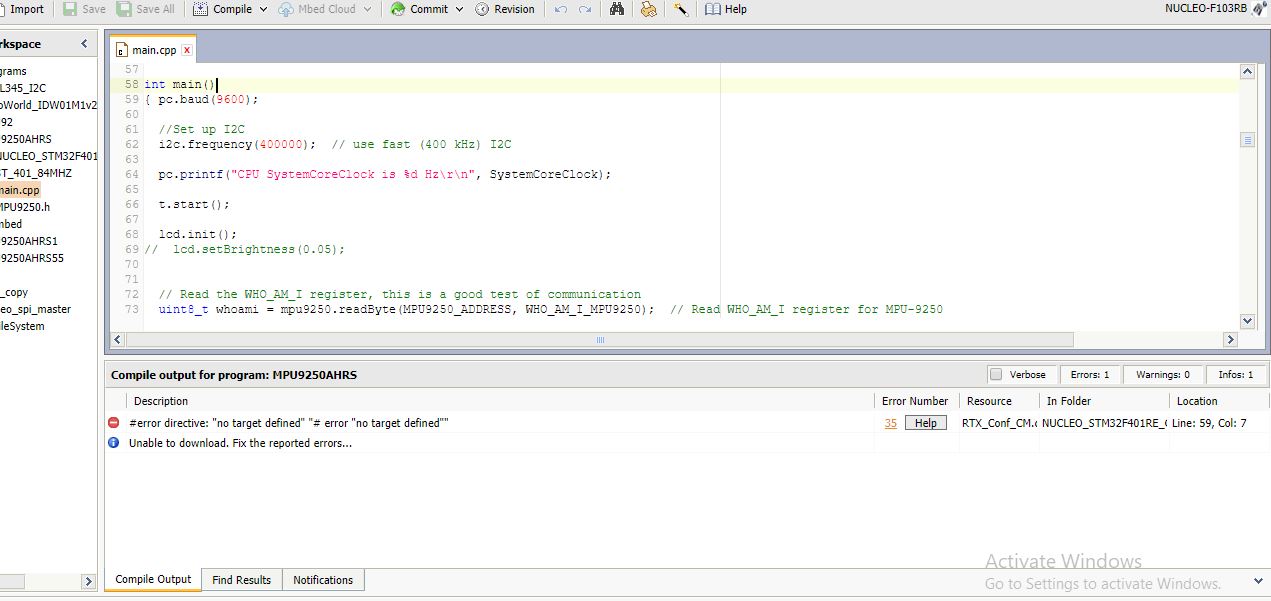
Task: Open the Compile dropdown arrow
Action: (264, 9)
